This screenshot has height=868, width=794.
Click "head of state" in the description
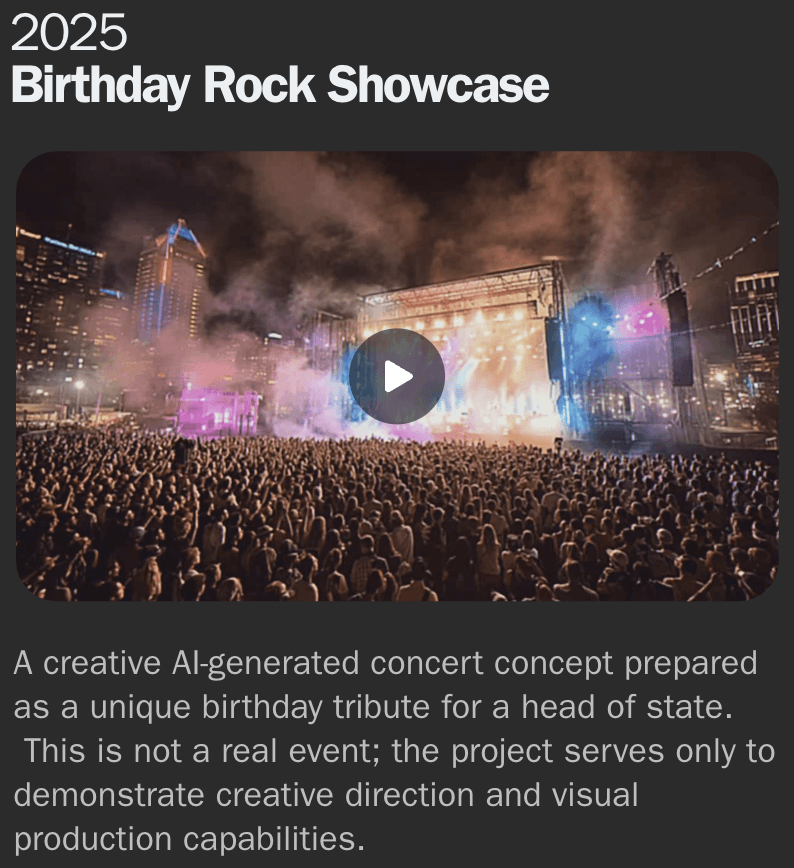tap(623, 707)
